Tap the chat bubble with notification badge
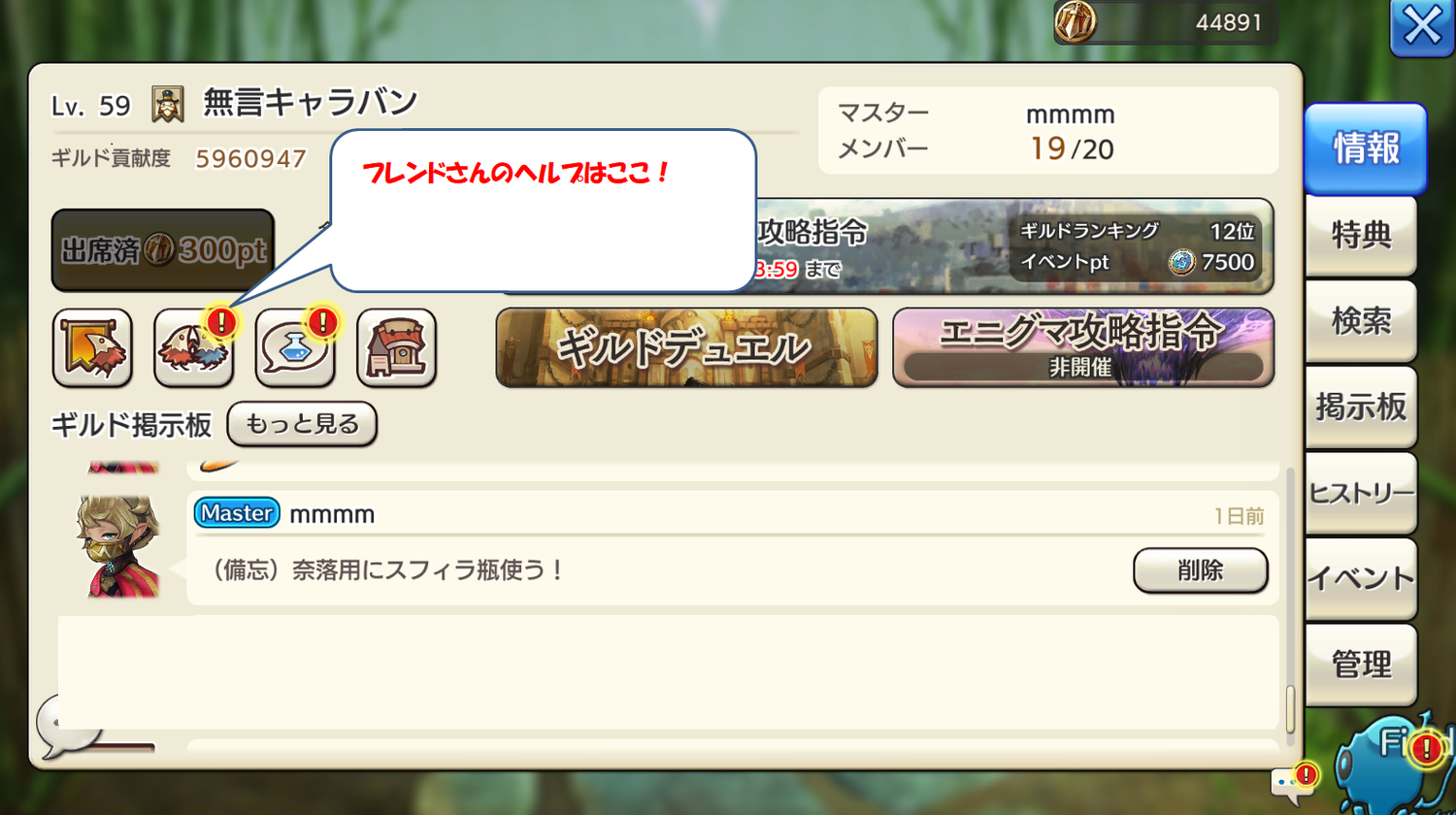 [x=1295, y=782]
